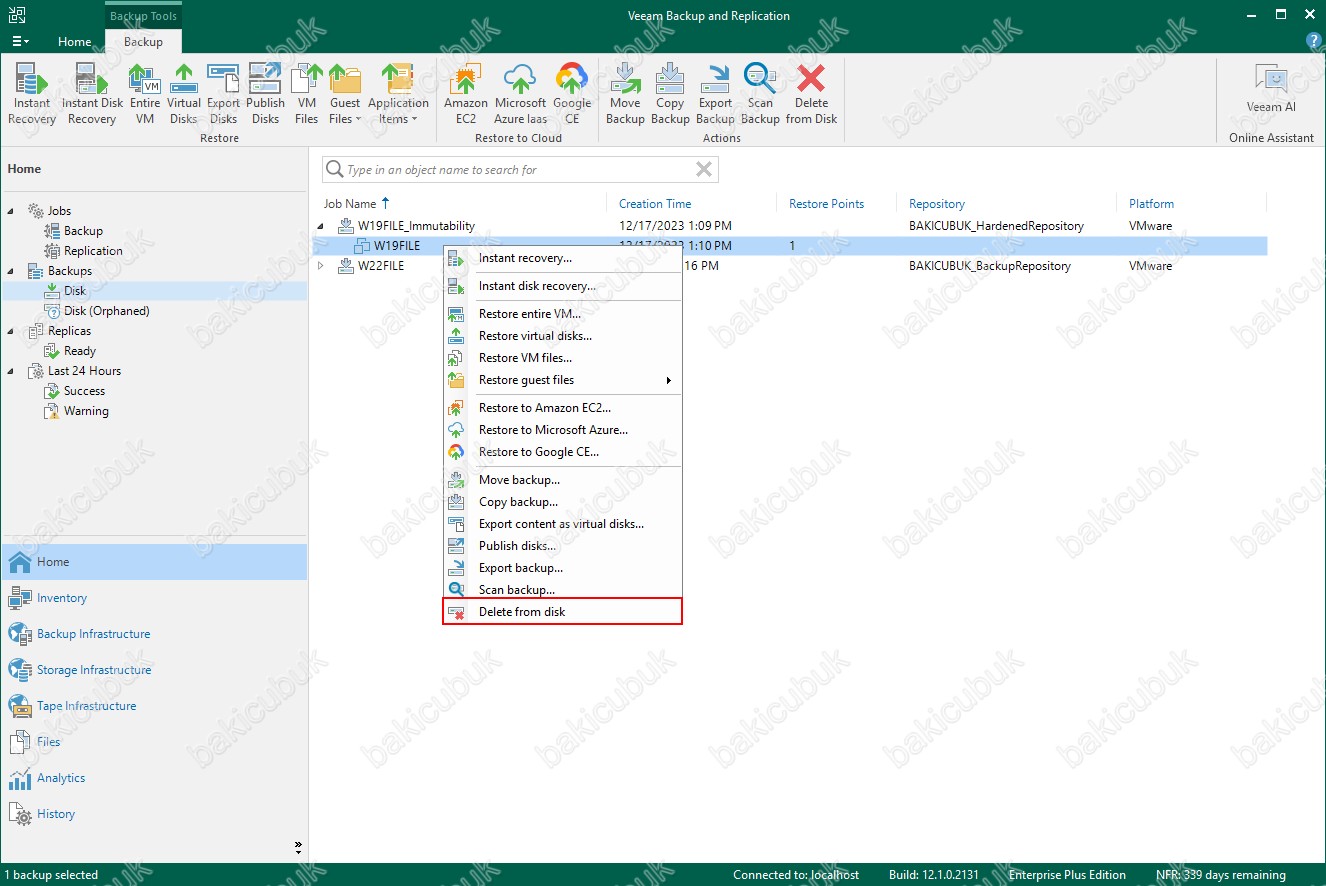Switch to the Backup ribbon tab
Viewport: 1326px width, 886px height.
coord(143,42)
